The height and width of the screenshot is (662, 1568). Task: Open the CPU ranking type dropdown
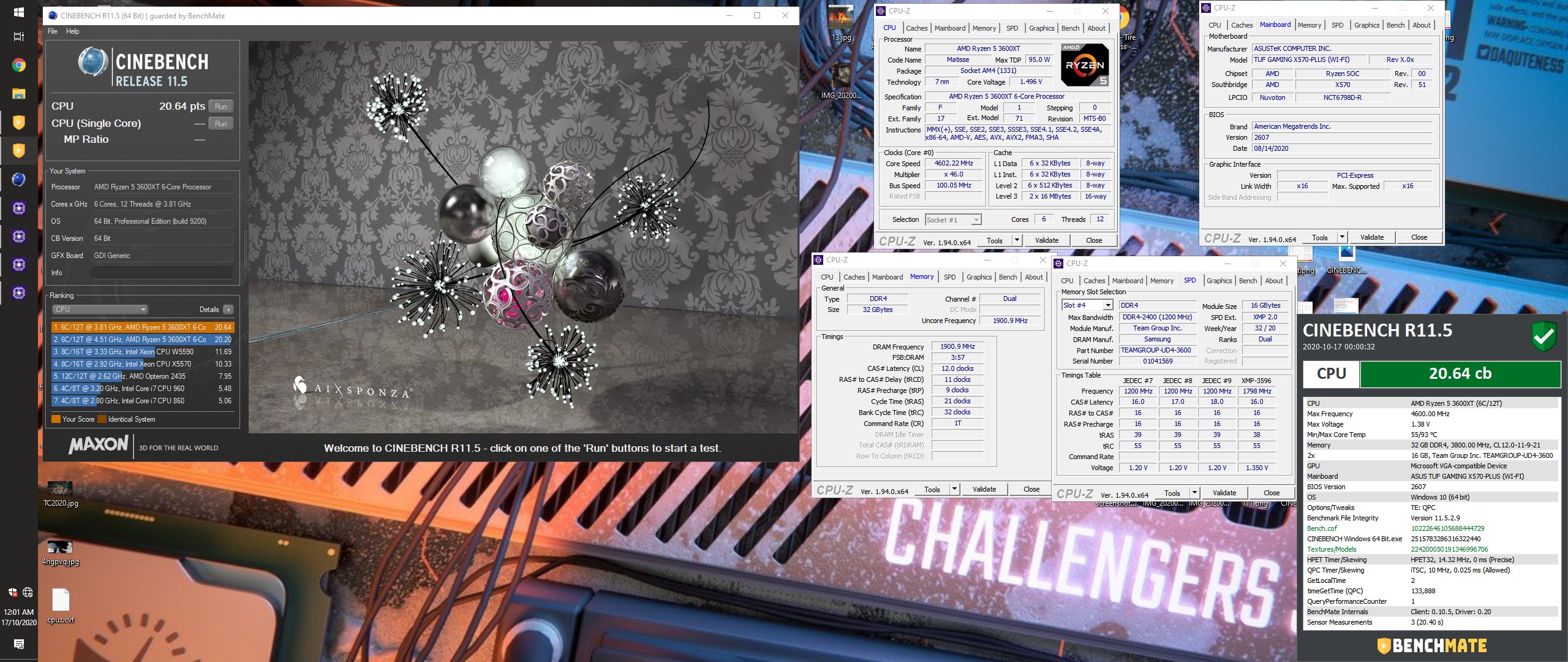coord(100,310)
